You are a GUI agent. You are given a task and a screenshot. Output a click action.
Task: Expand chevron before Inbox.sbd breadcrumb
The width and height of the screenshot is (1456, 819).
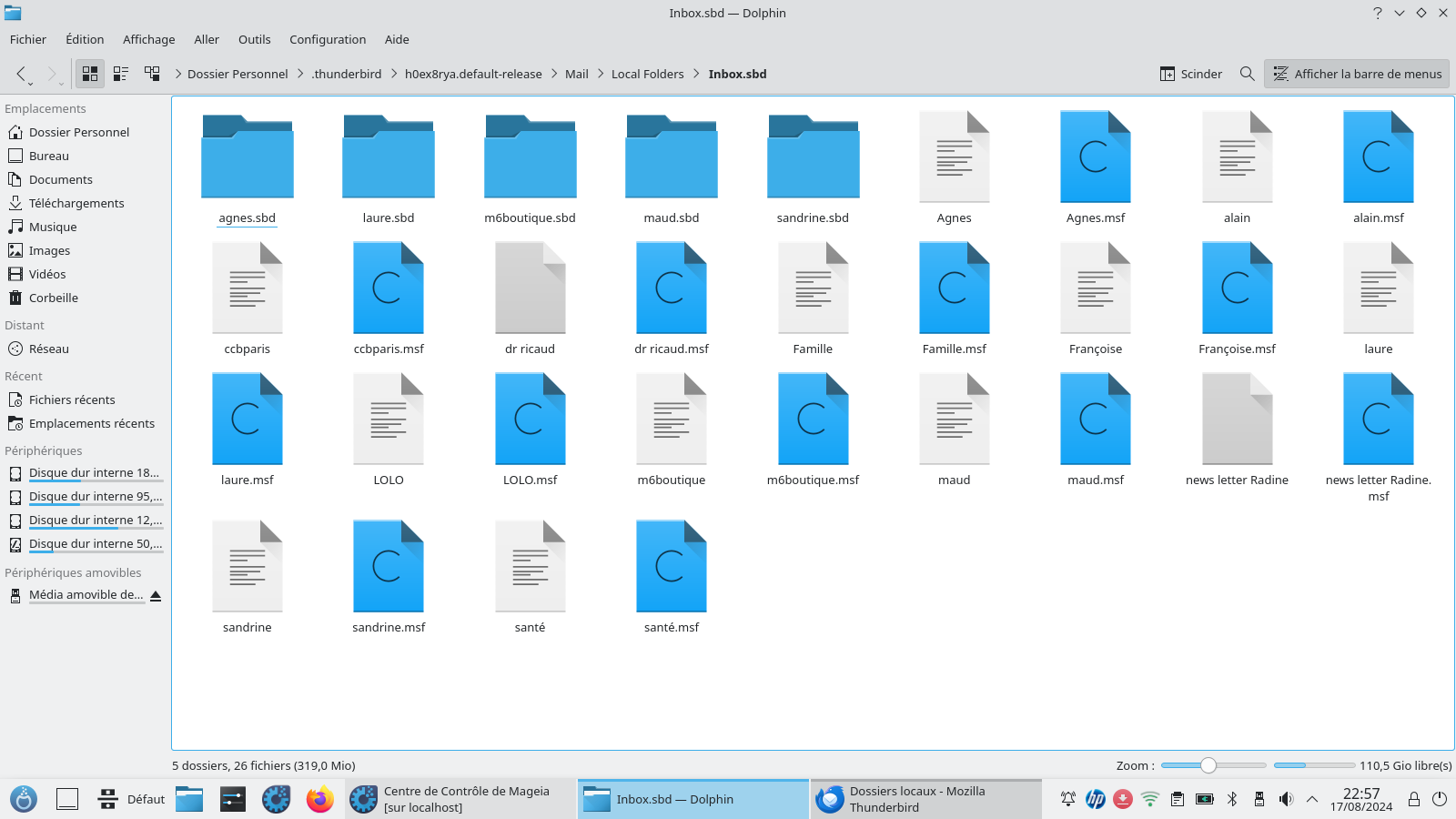click(697, 74)
